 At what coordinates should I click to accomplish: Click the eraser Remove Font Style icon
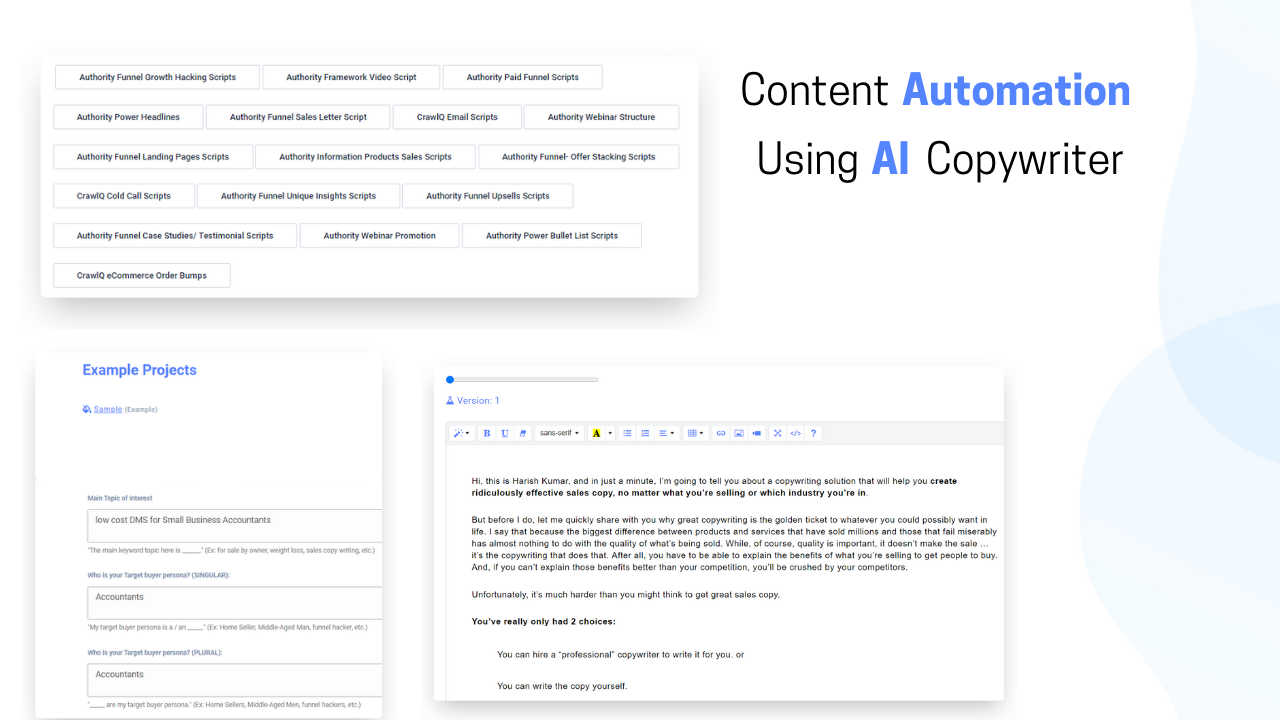[523, 433]
